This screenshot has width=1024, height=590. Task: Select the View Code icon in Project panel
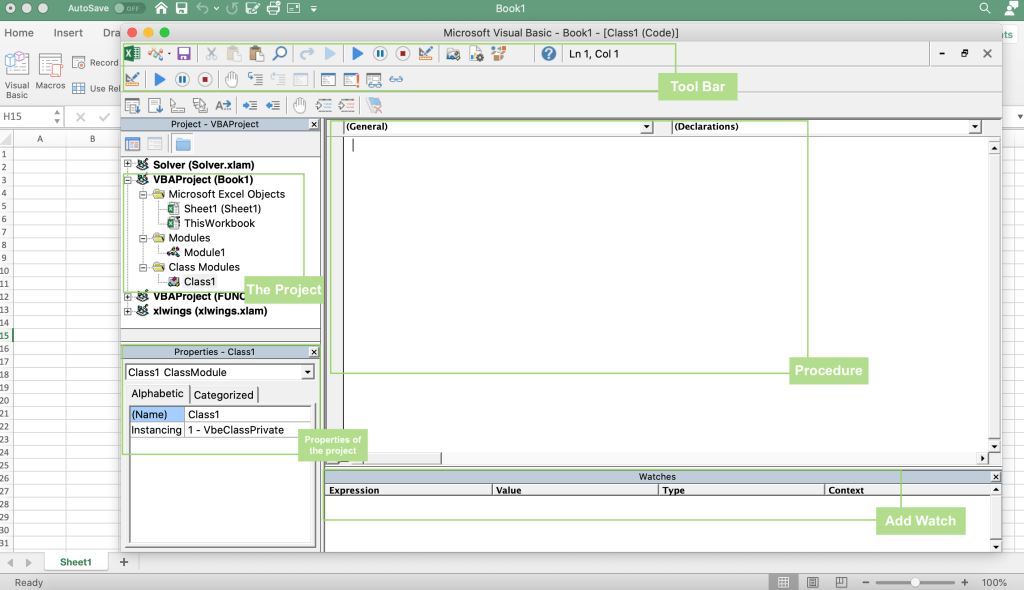tap(133, 144)
